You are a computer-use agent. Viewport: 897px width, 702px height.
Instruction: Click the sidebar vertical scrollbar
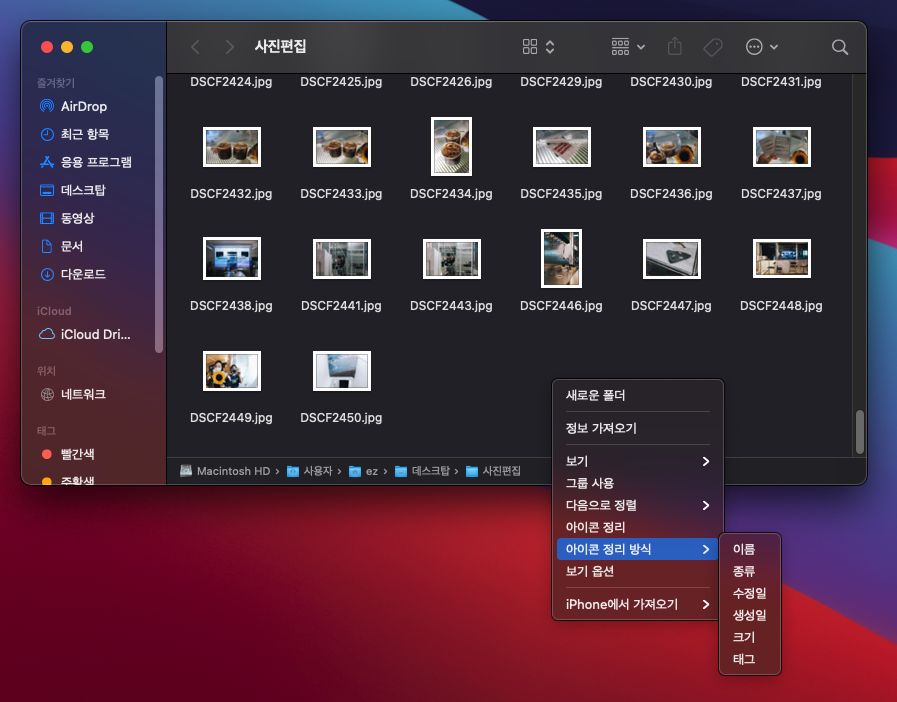(x=158, y=215)
